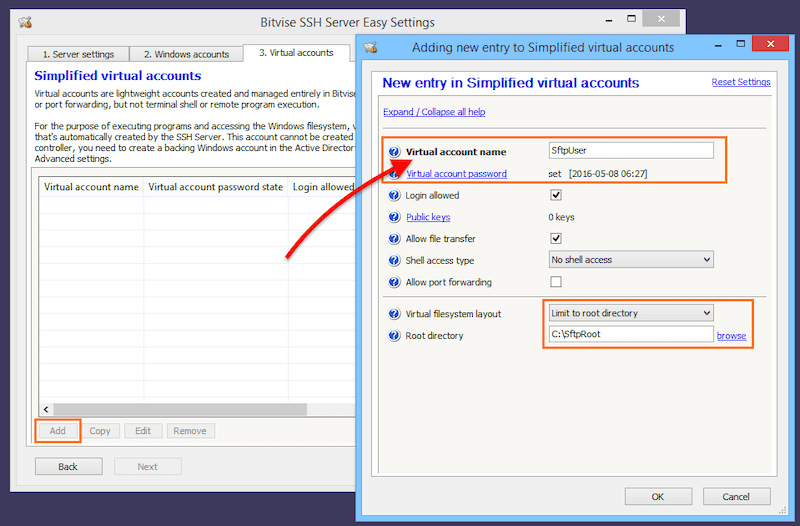Screen dimensions: 800x526
Task: Toggle the Allow file transfer checkbox
Action: pos(556,238)
